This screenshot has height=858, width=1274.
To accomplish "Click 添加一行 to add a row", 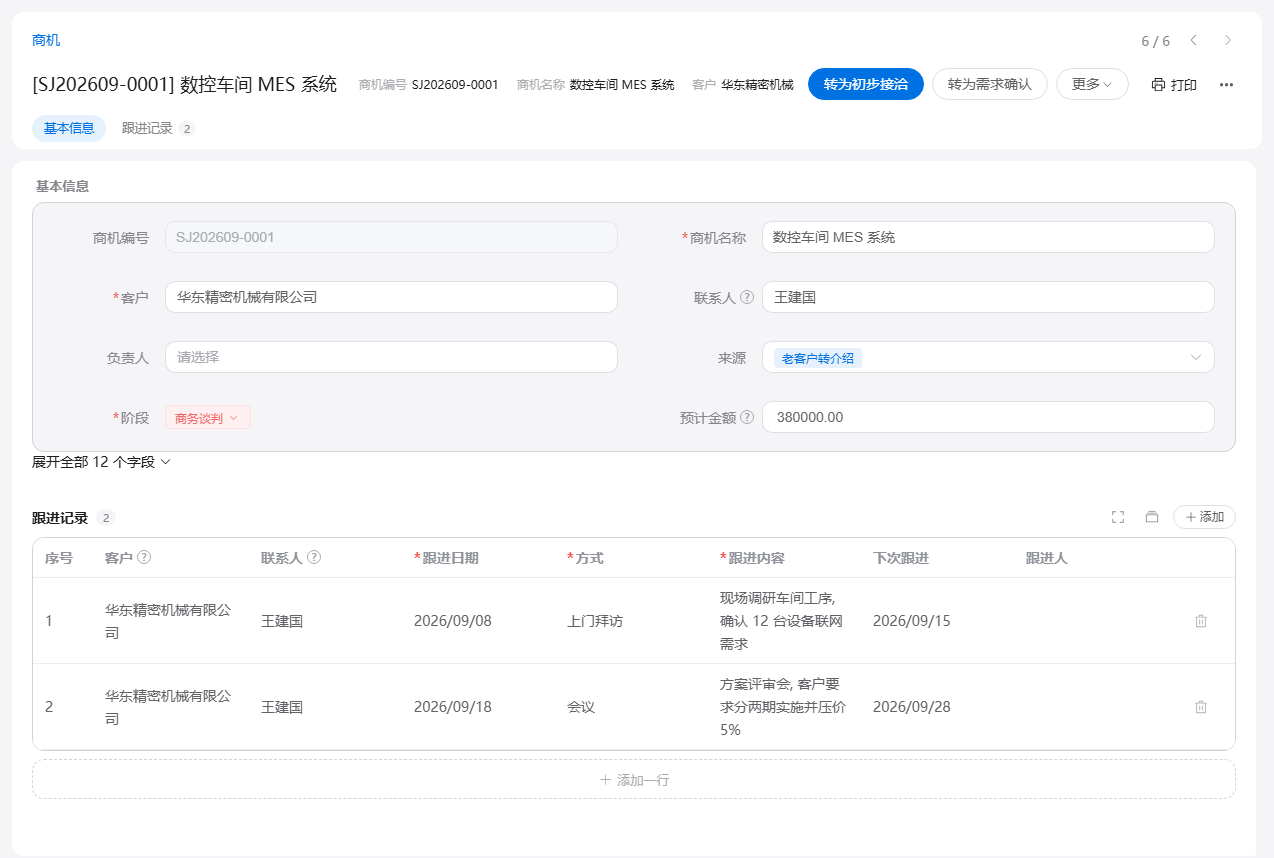I will [x=634, y=779].
